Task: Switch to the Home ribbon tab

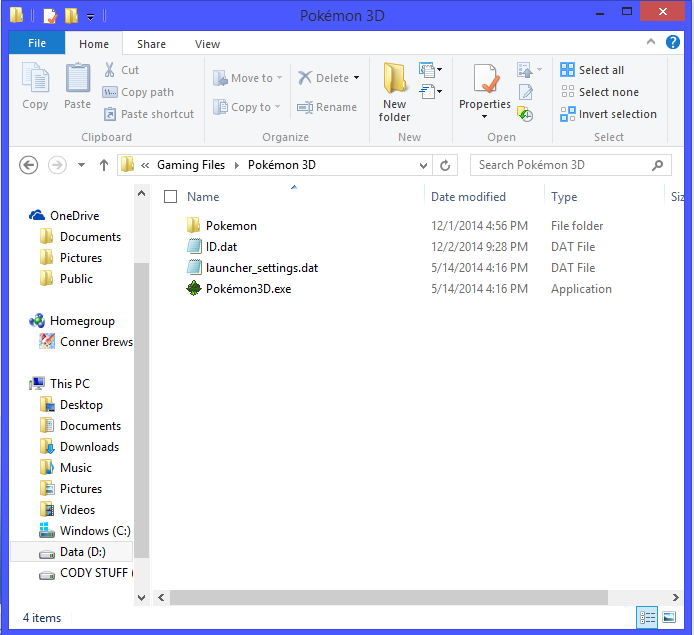Action: click(94, 44)
